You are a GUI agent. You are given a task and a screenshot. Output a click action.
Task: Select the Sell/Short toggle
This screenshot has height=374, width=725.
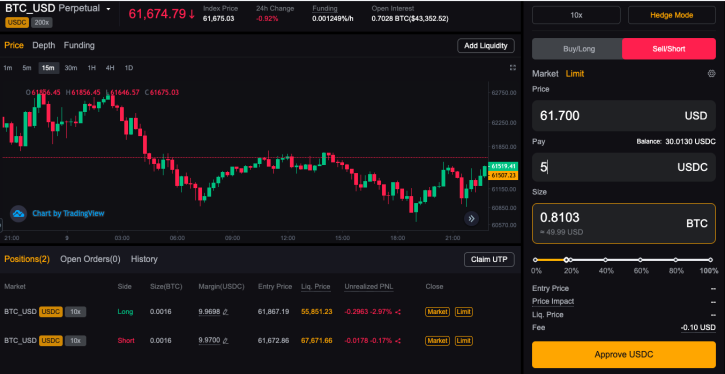[x=669, y=49]
